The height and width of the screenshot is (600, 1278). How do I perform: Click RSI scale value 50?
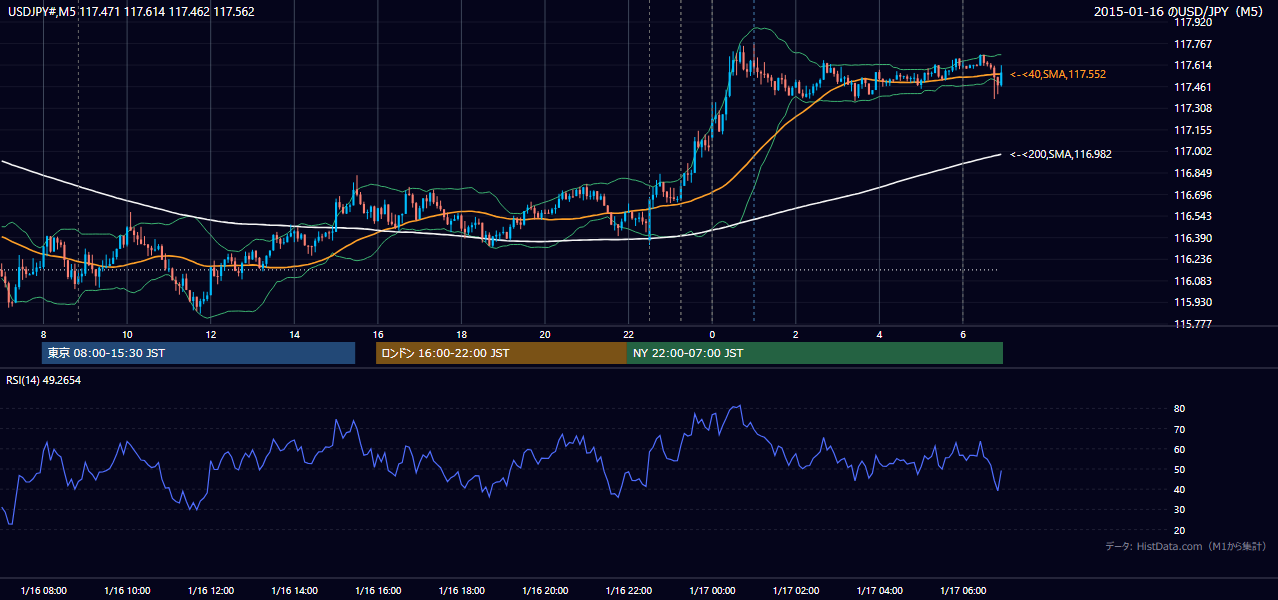click(x=1179, y=469)
